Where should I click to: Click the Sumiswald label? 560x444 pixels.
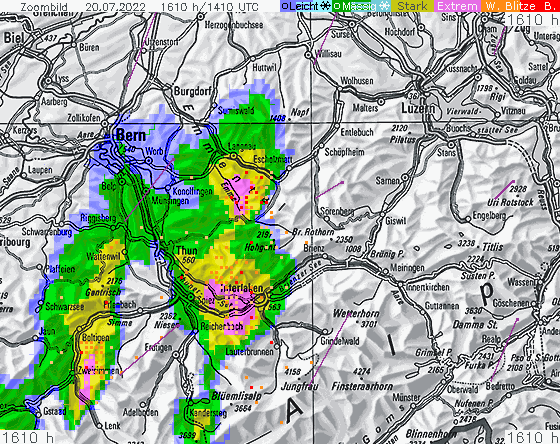[236, 111]
